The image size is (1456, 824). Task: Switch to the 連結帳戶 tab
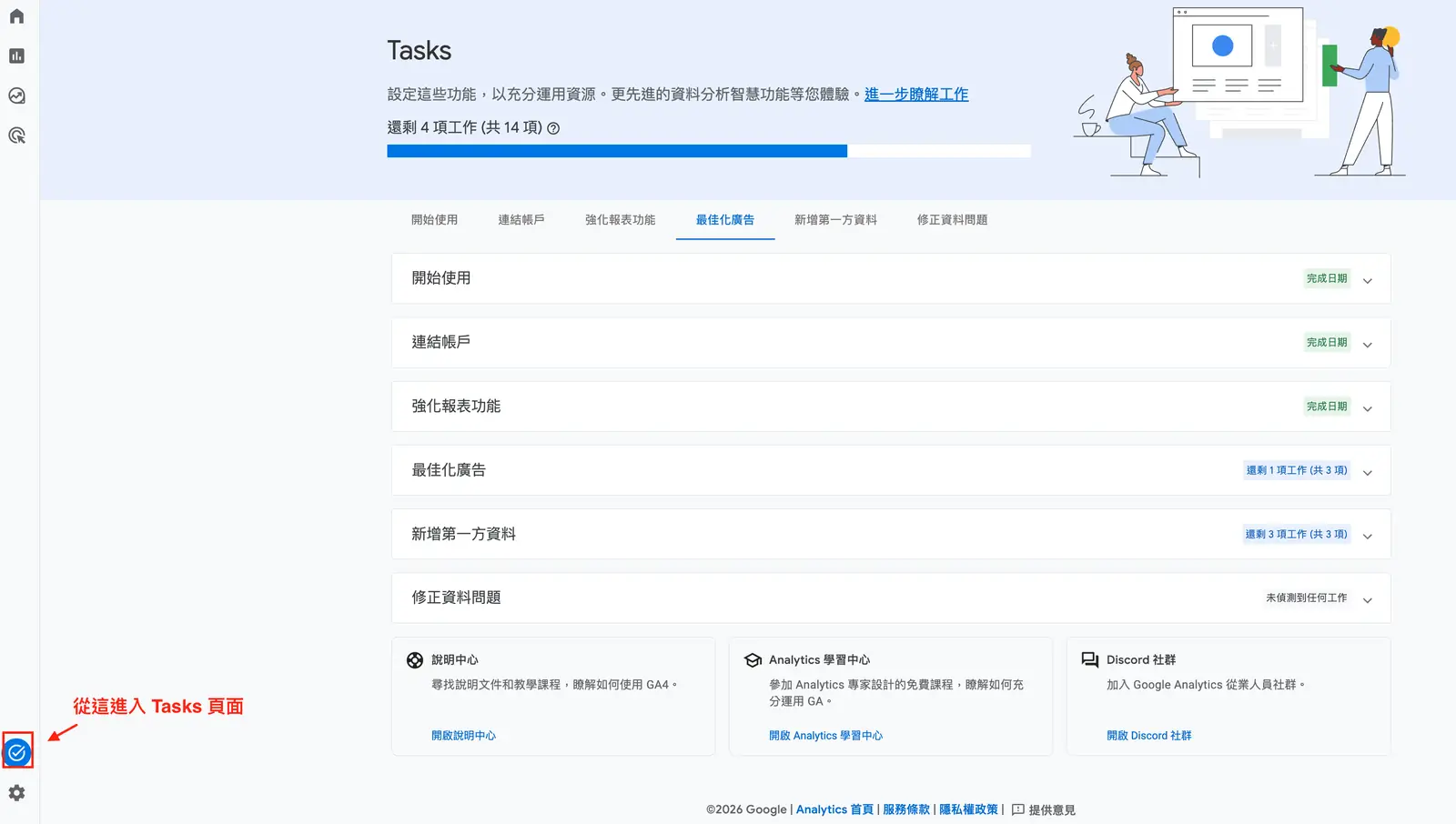(x=521, y=220)
